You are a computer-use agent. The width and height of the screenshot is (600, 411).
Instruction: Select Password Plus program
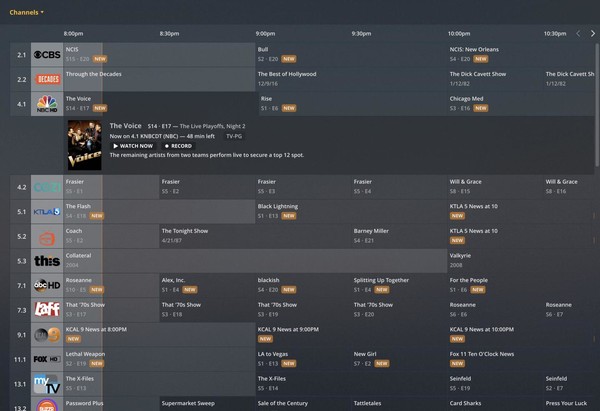coord(111,404)
